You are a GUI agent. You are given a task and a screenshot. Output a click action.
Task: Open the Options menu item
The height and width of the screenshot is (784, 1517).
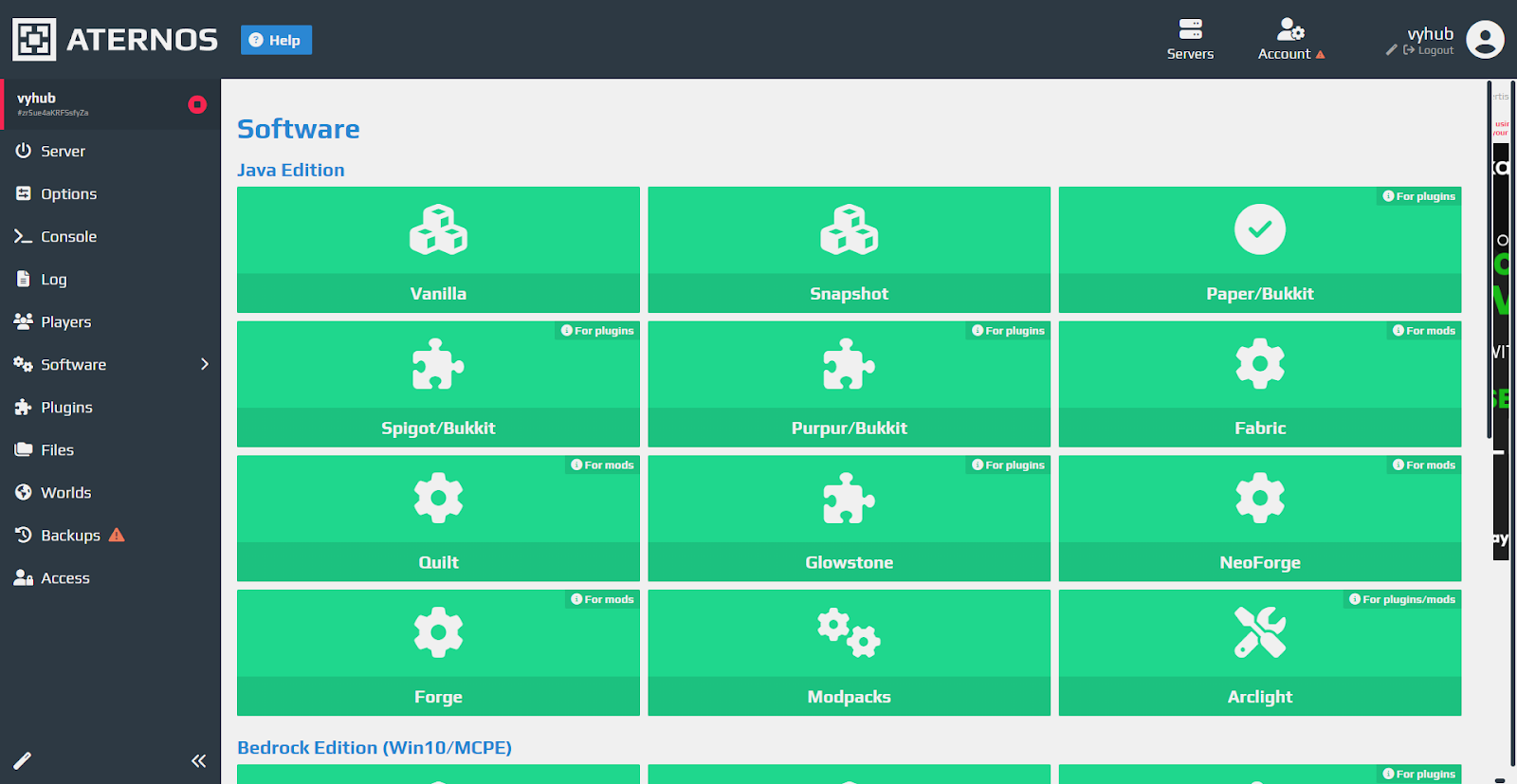click(110, 193)
